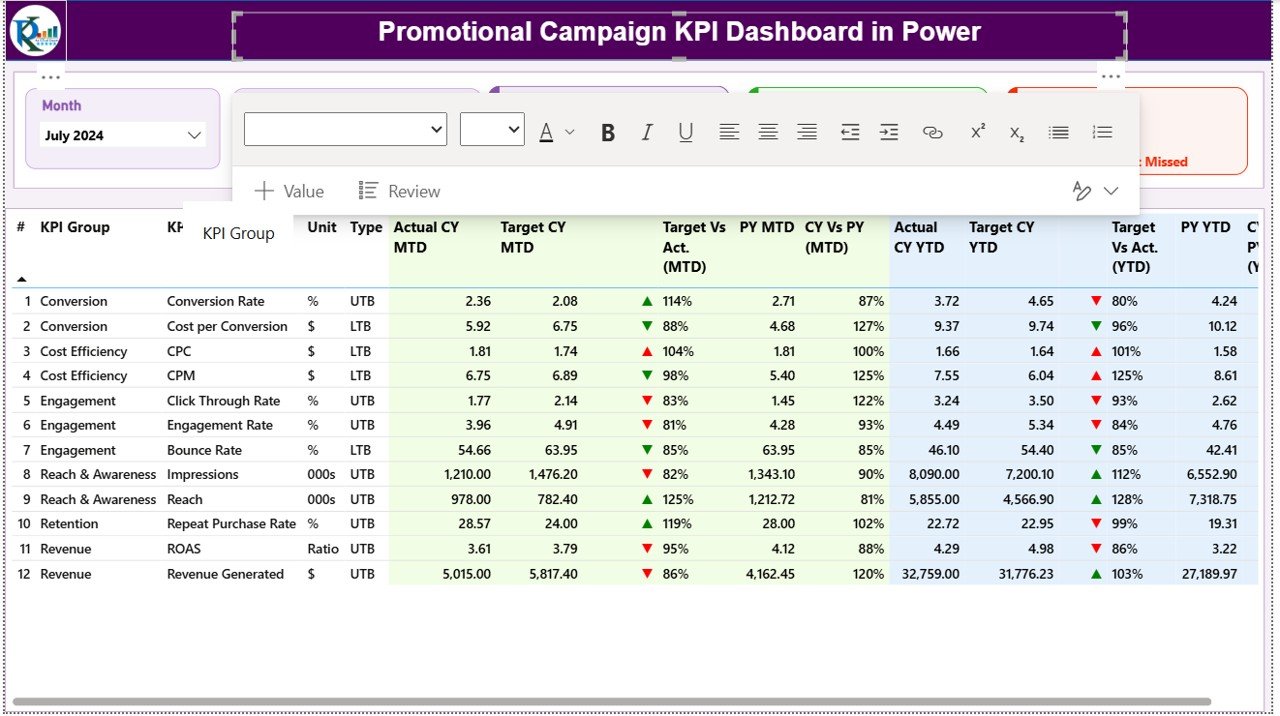The width and height of the screenshot is (1280, 716).
Task: Switch to the Review tab
Action: click(412, 190)
